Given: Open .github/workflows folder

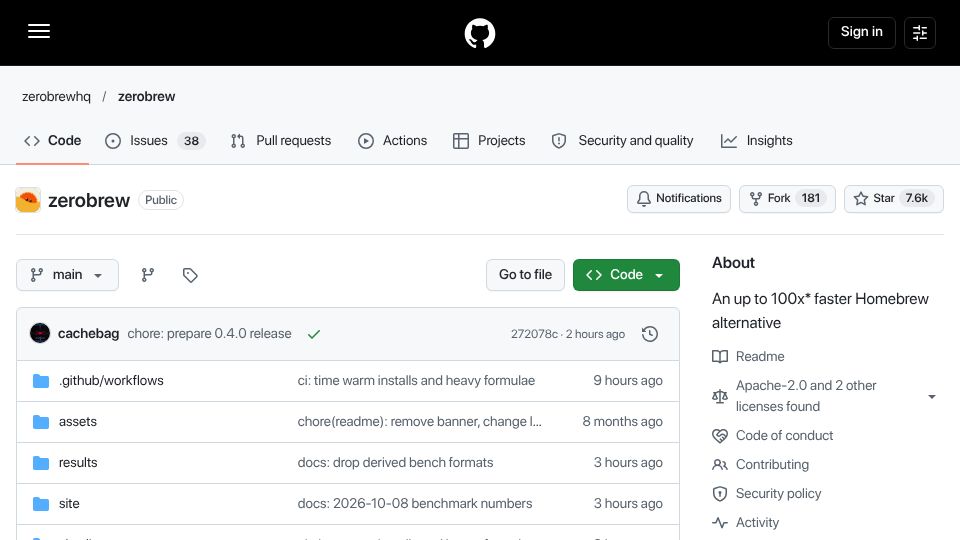Looking at the screenshot, I should (111, 381).
